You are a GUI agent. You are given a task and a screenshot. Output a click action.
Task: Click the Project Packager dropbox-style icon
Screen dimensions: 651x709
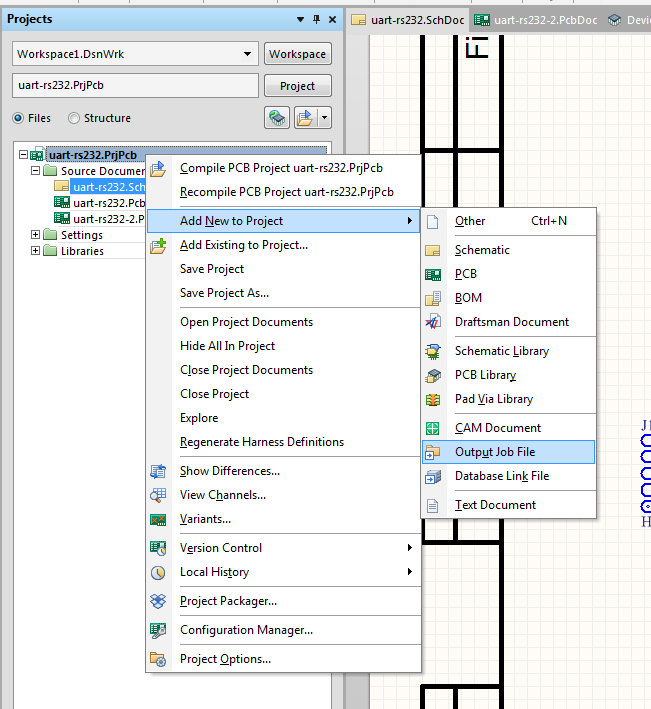158,601
